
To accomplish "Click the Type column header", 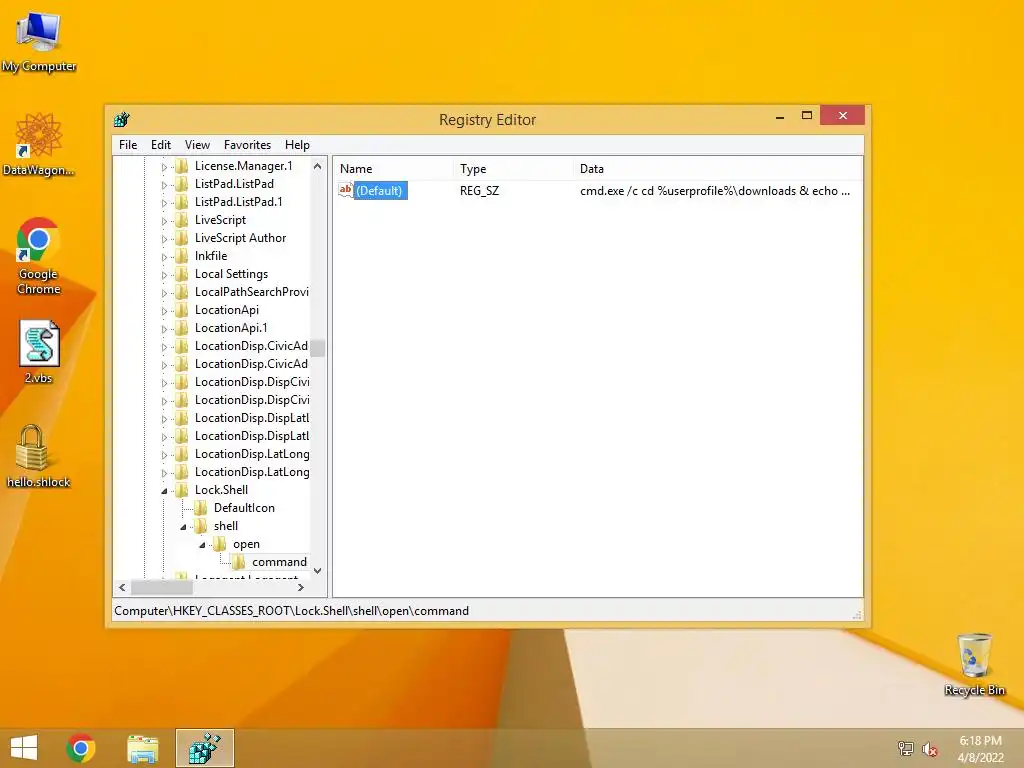I will (x=513, y=168).
